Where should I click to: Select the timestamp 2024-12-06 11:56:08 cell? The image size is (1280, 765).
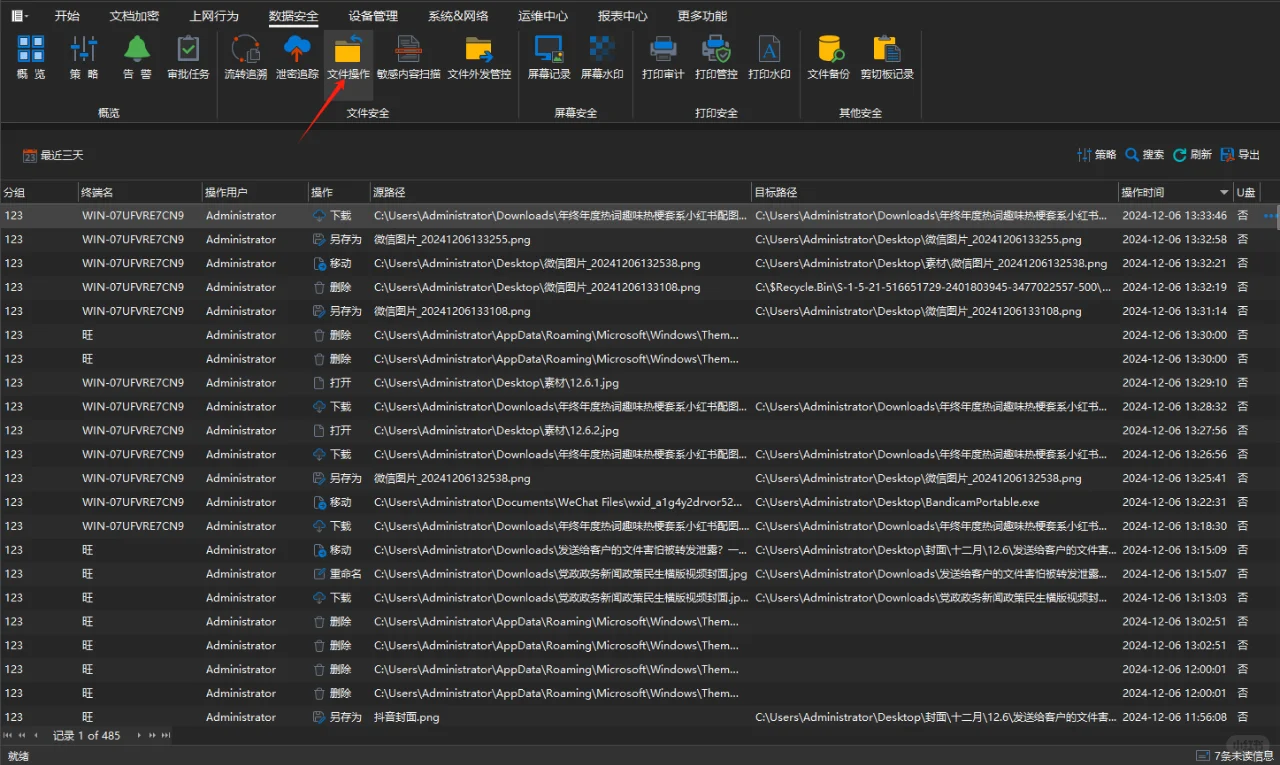point(1174,717)
